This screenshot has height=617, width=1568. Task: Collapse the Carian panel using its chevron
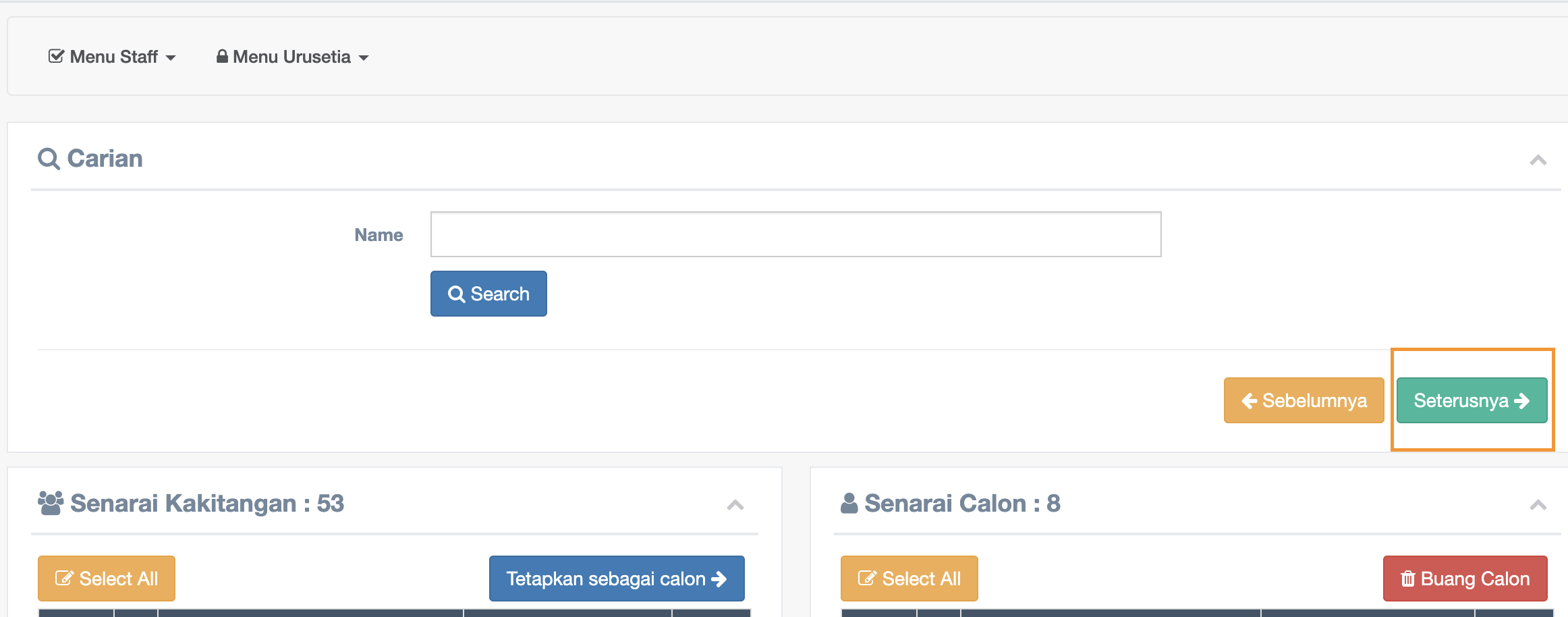1538,161
